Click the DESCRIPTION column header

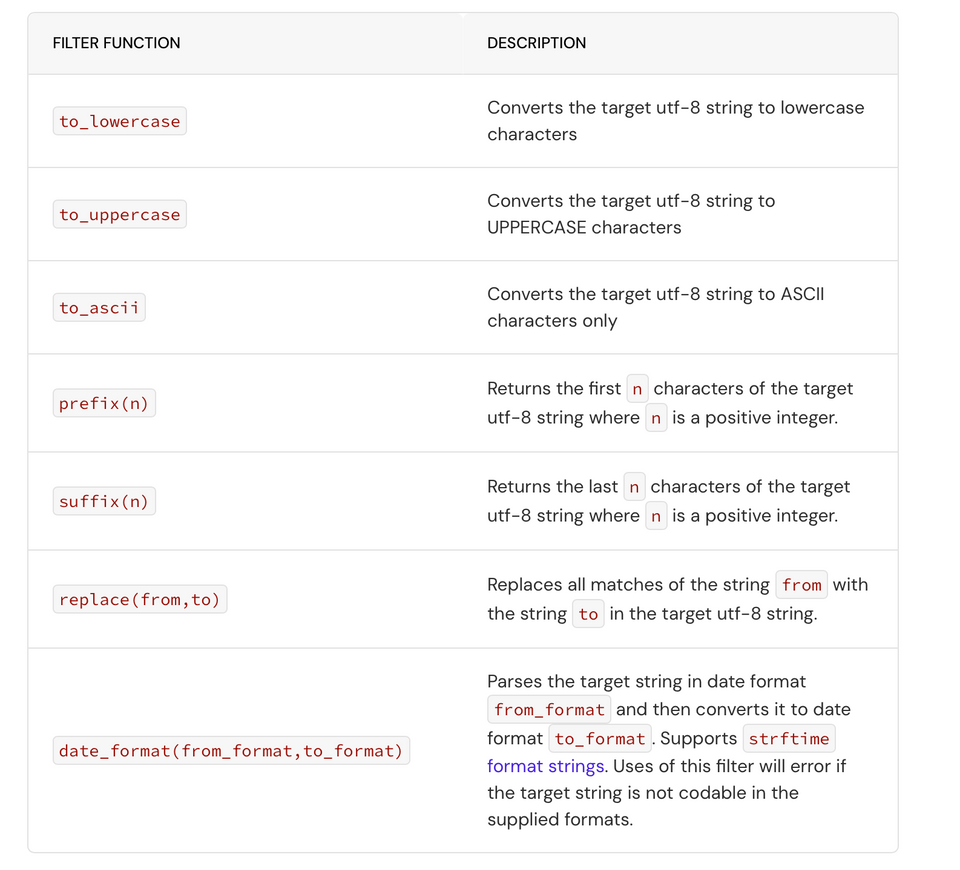click(536, 43)
